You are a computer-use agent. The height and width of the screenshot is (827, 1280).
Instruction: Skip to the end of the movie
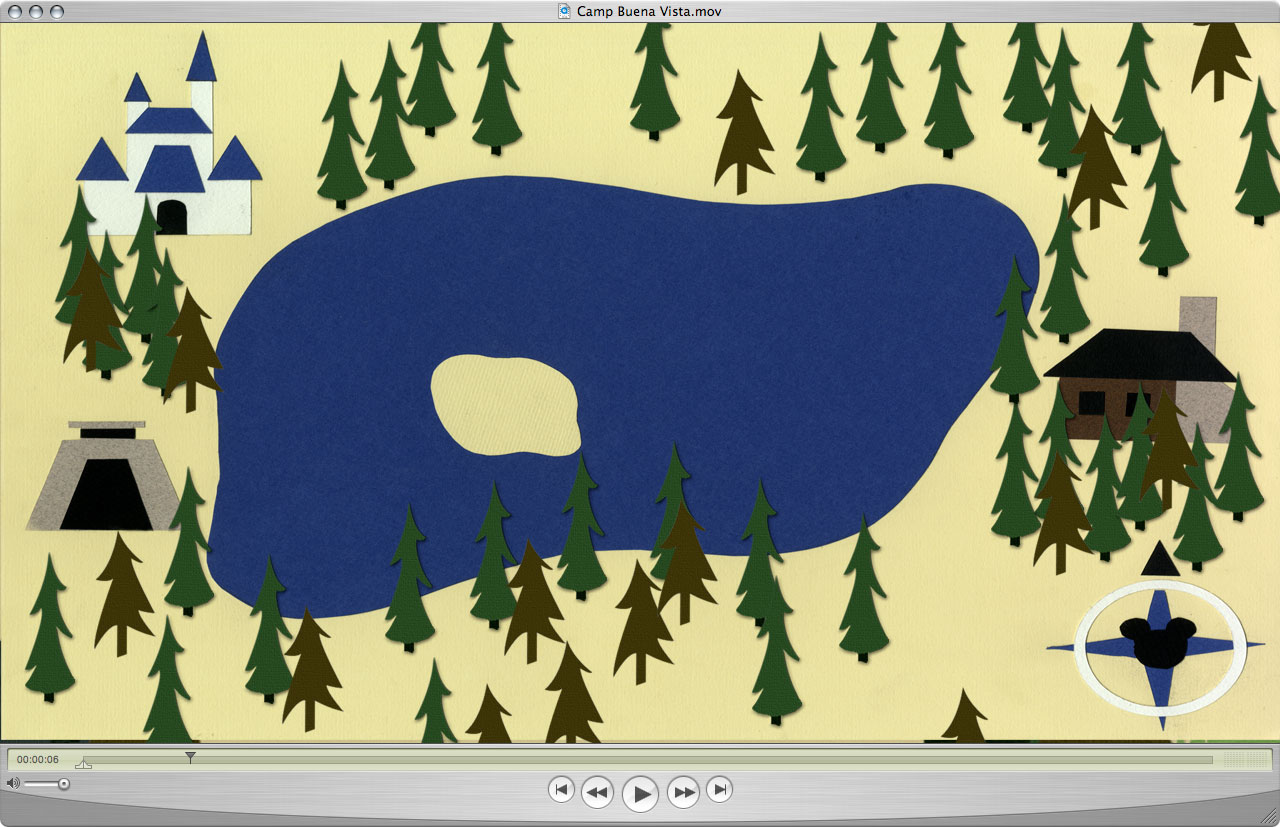[719, 790]
